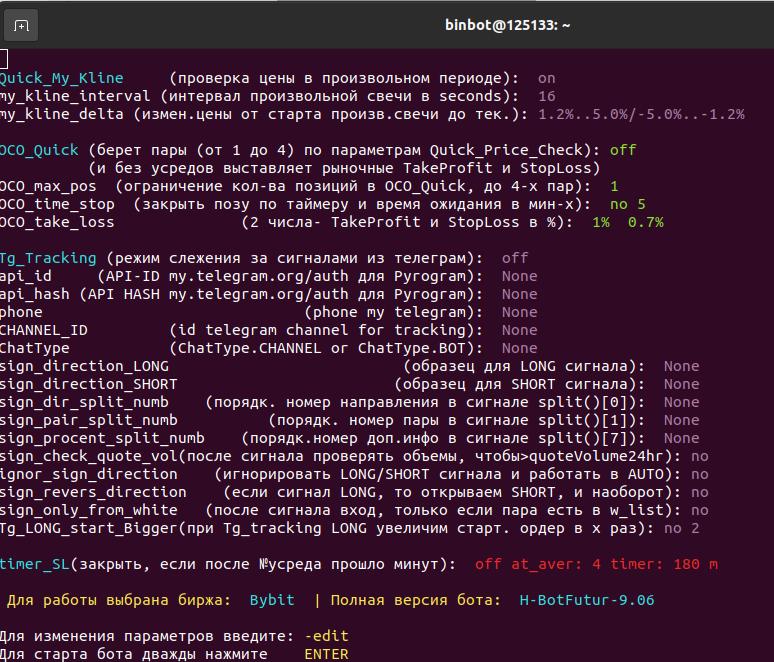Click the my_kline_interval value 16

point(546,96)
